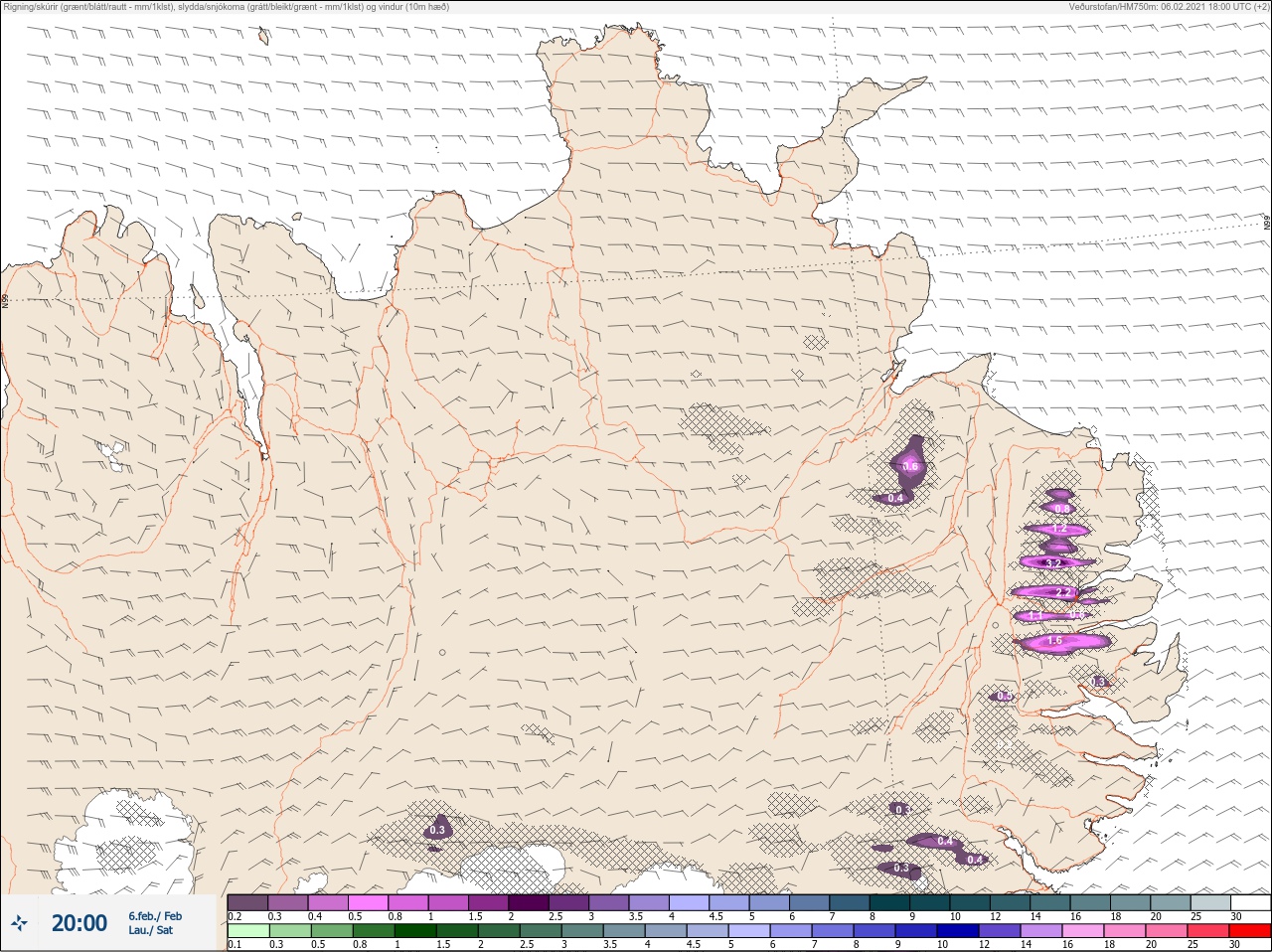Click the weather office logo icon beside 20:00

tap(20, 924)
